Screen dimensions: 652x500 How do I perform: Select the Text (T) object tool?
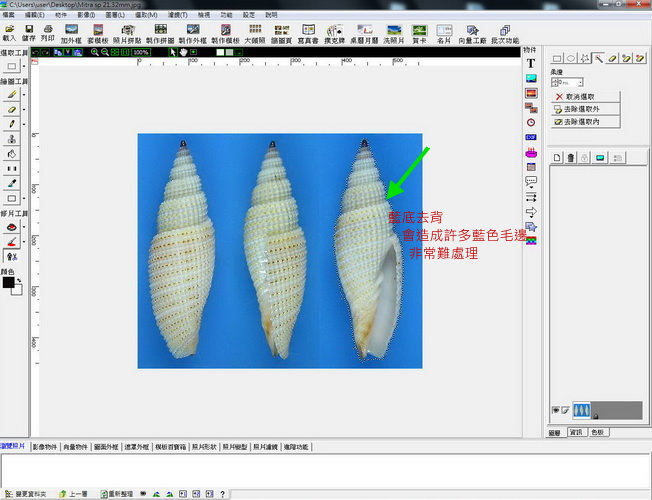coord(531,63)
